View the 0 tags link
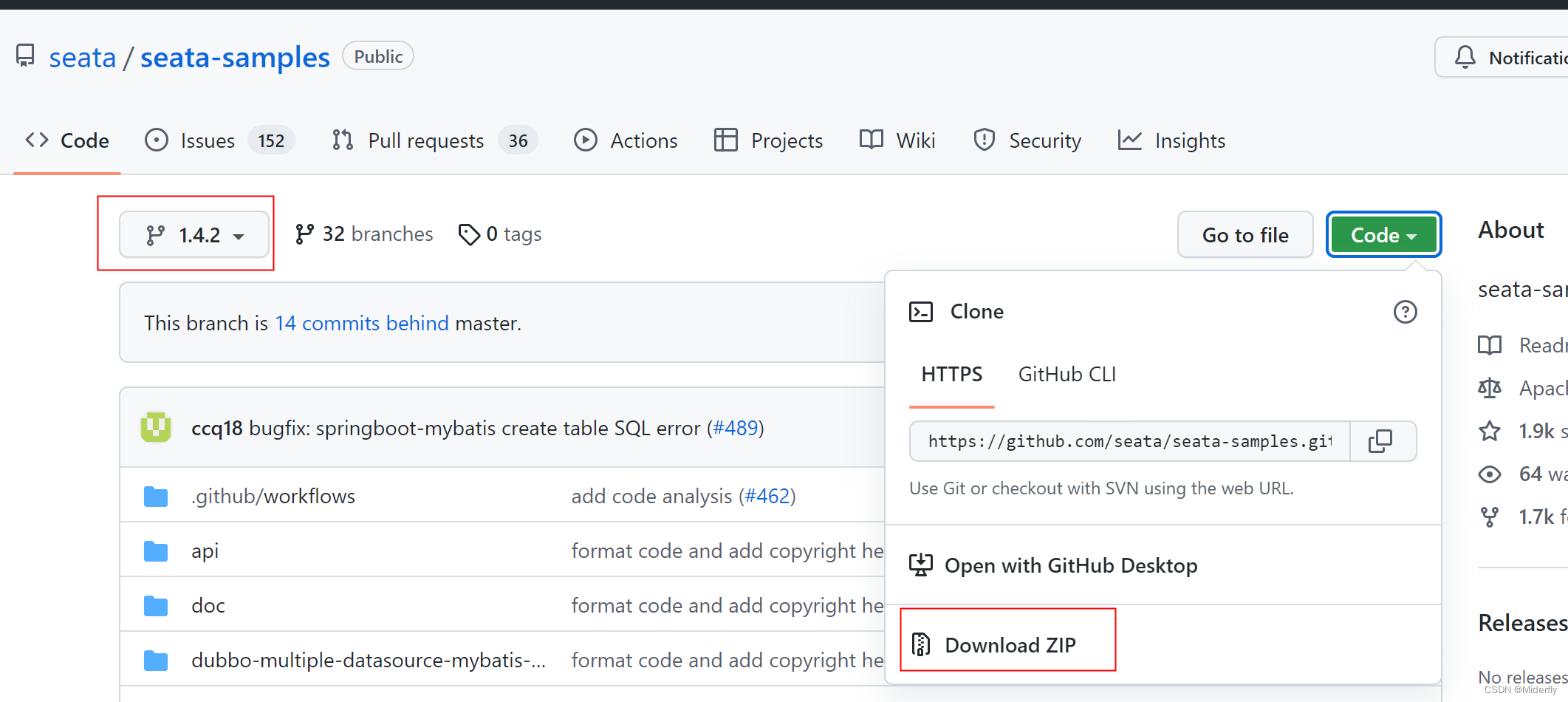Screen dimensions: 1568x702 (500, 234)
